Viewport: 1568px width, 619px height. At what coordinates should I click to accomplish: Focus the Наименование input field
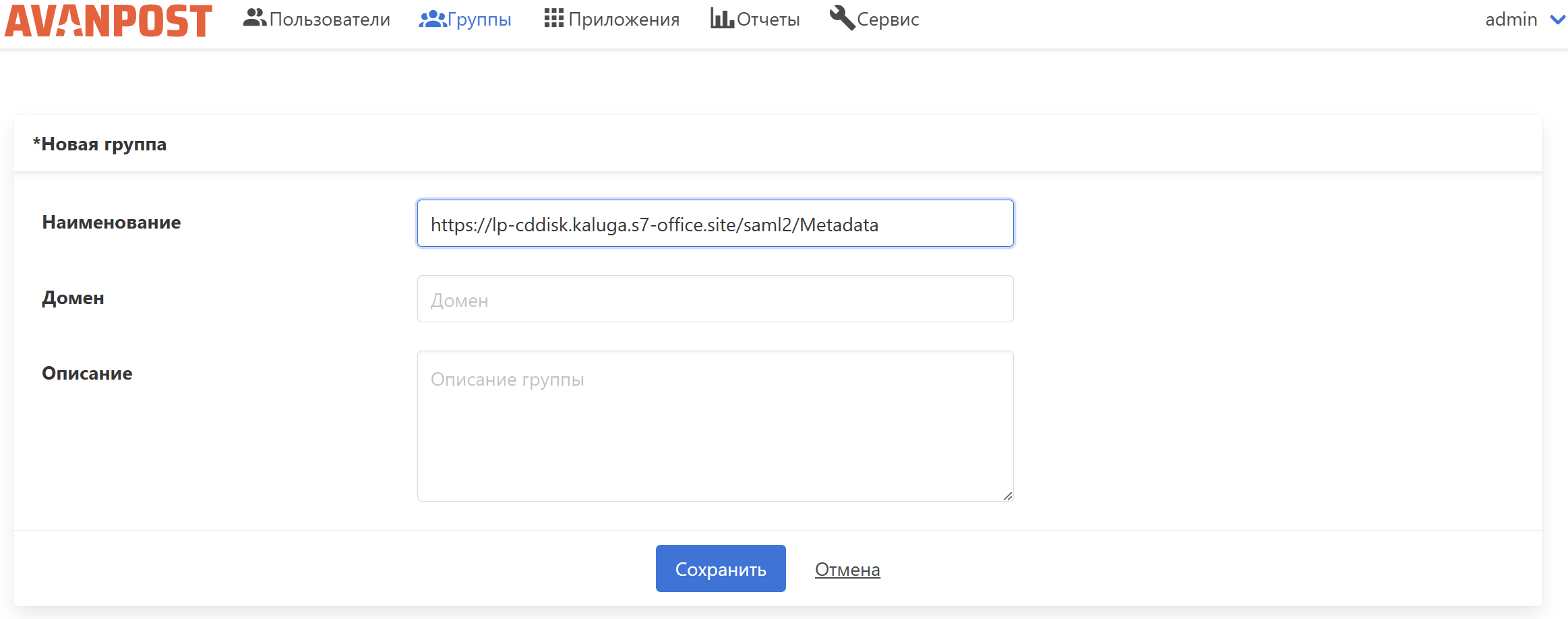click(x=715, y=223)
